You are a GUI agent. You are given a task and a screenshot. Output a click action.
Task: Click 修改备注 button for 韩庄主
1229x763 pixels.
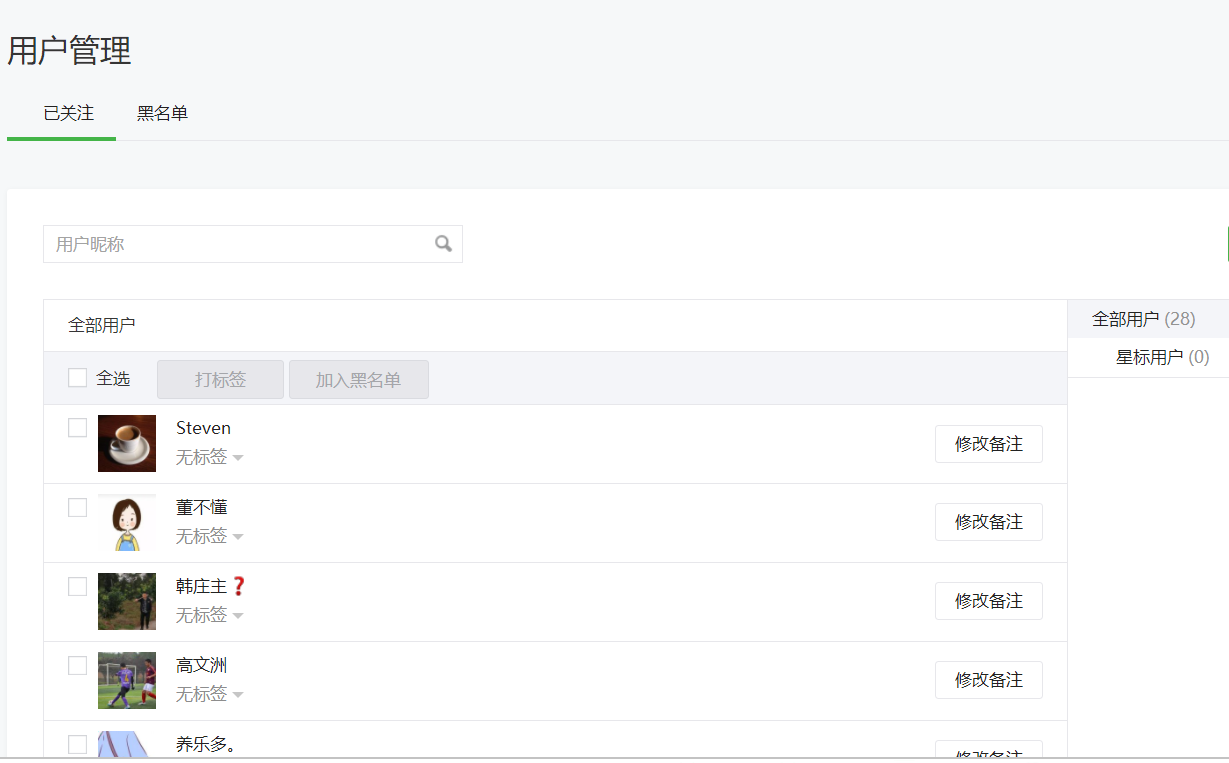click(x=989, y=601)
